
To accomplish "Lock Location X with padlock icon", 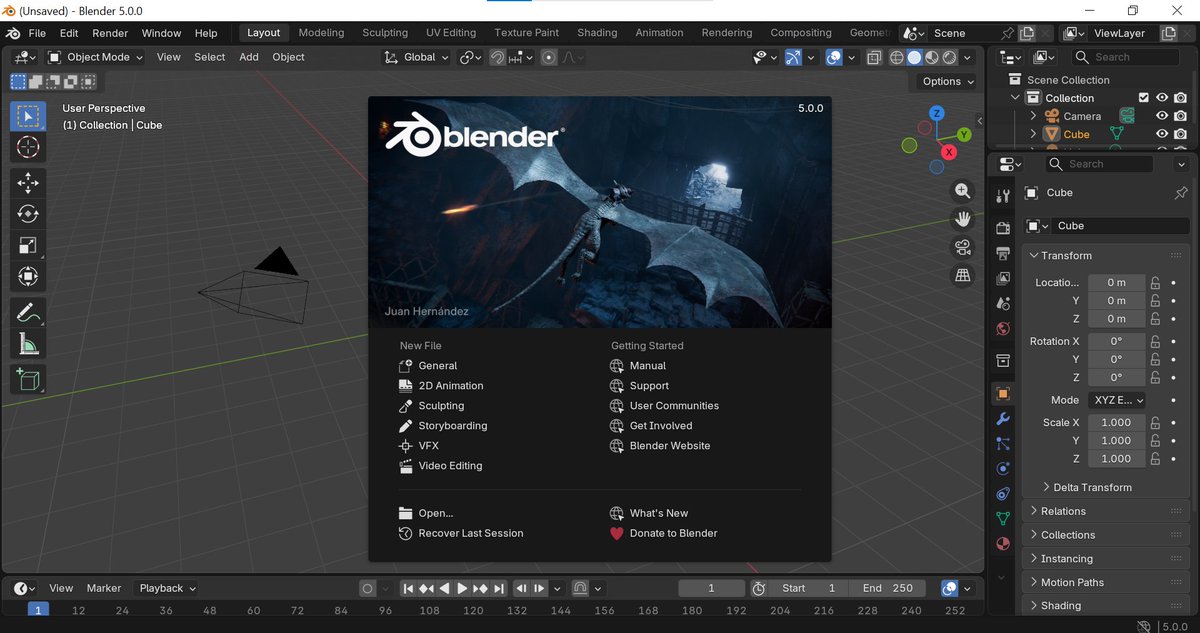I will (1155, 282).
